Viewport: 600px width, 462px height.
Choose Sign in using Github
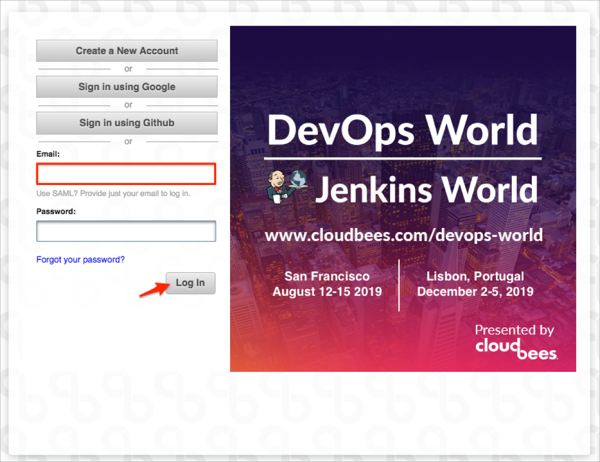[126, 123]
